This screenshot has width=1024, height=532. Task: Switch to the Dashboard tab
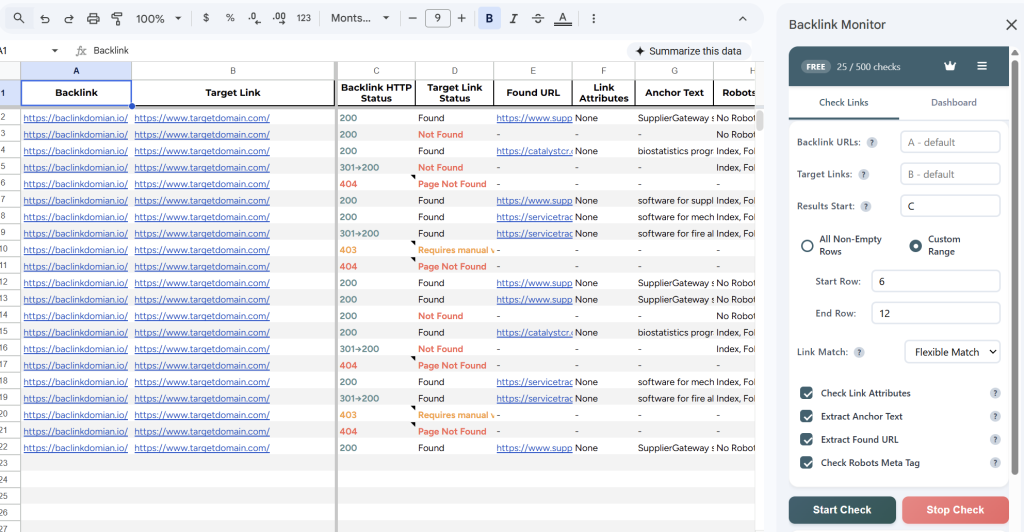coord(953,102)
